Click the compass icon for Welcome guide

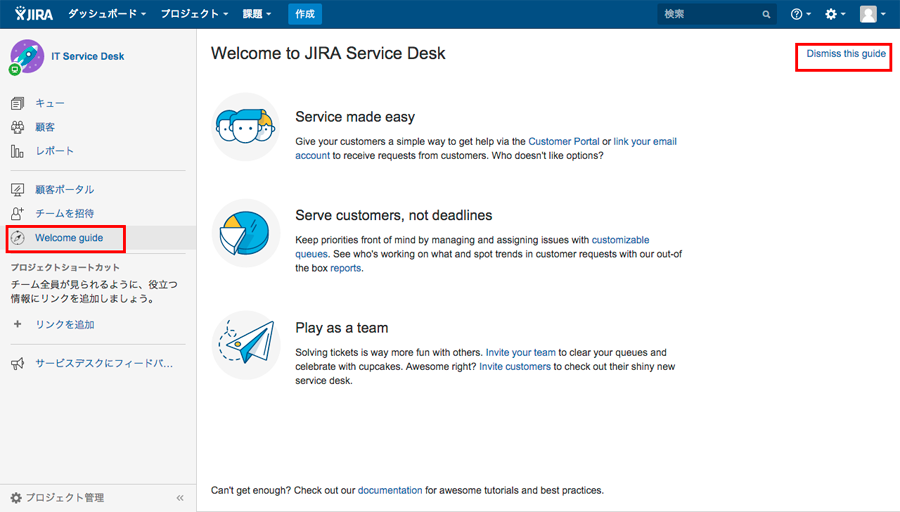click(x=18, y=238)
